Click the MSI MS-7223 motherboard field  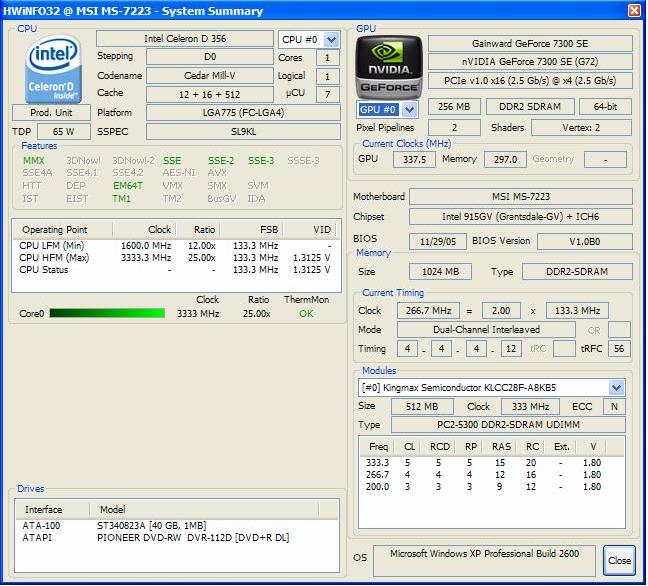[x=521, y=197]
